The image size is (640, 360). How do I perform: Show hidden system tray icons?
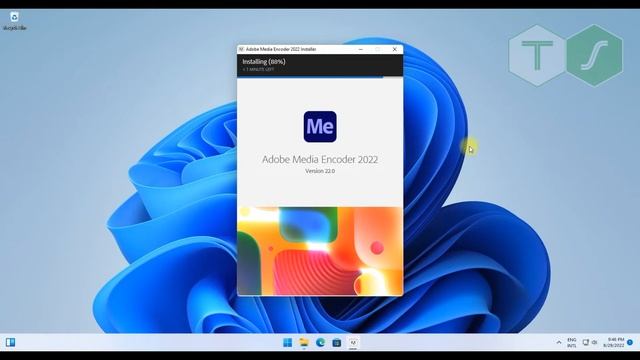(559, 342)
